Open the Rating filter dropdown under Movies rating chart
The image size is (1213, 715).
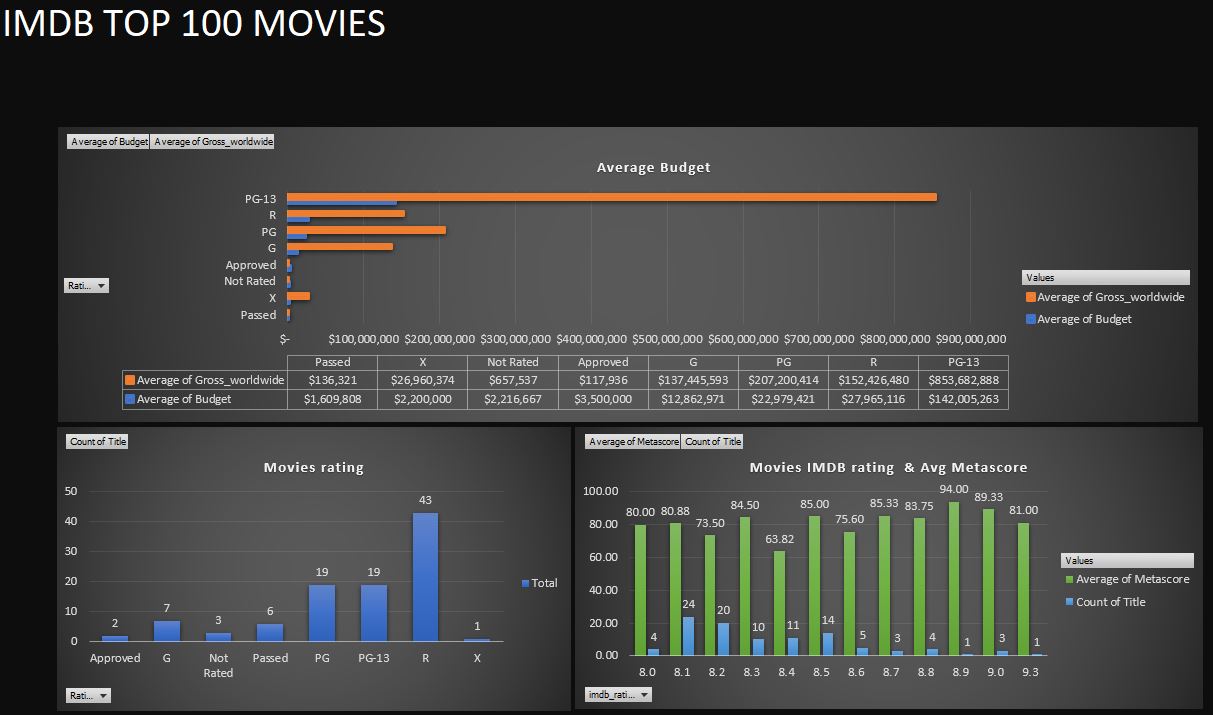[89, 695]
